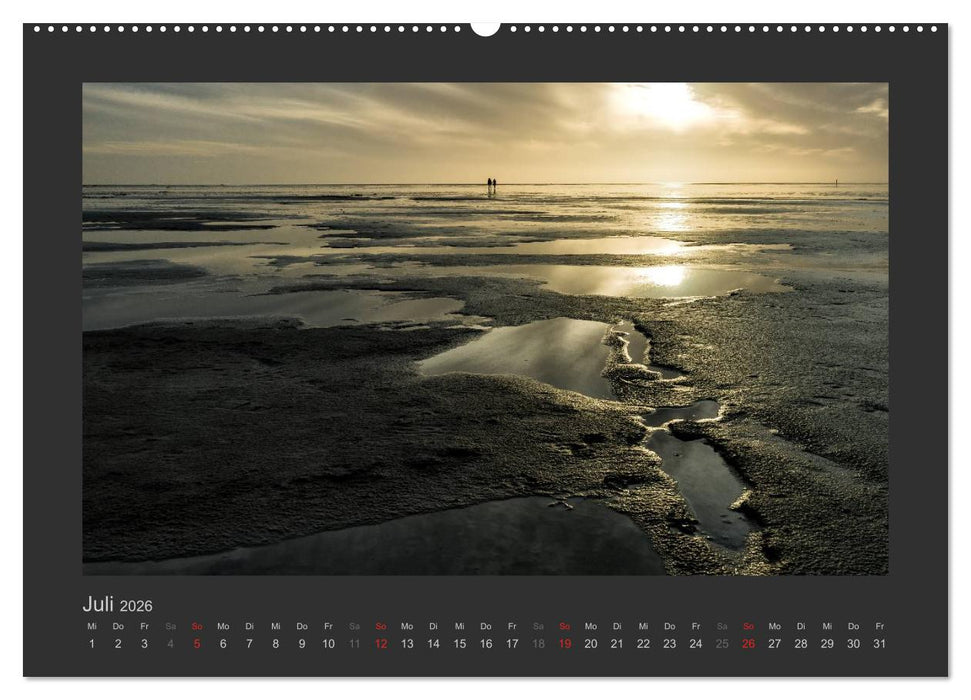Click the weekday label Mo above date 6
This screenshot has width=971, height=700.
[224, 628]
